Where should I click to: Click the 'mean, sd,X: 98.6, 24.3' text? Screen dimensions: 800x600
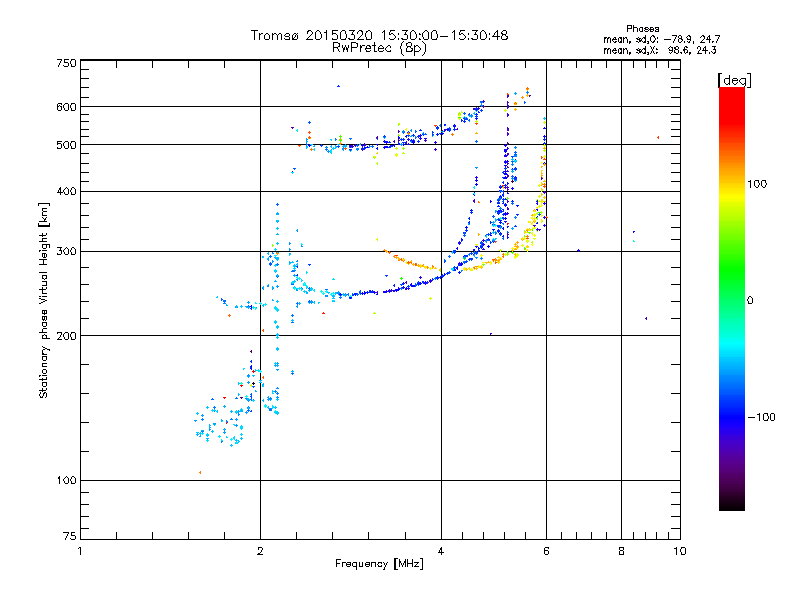point(660,50)
